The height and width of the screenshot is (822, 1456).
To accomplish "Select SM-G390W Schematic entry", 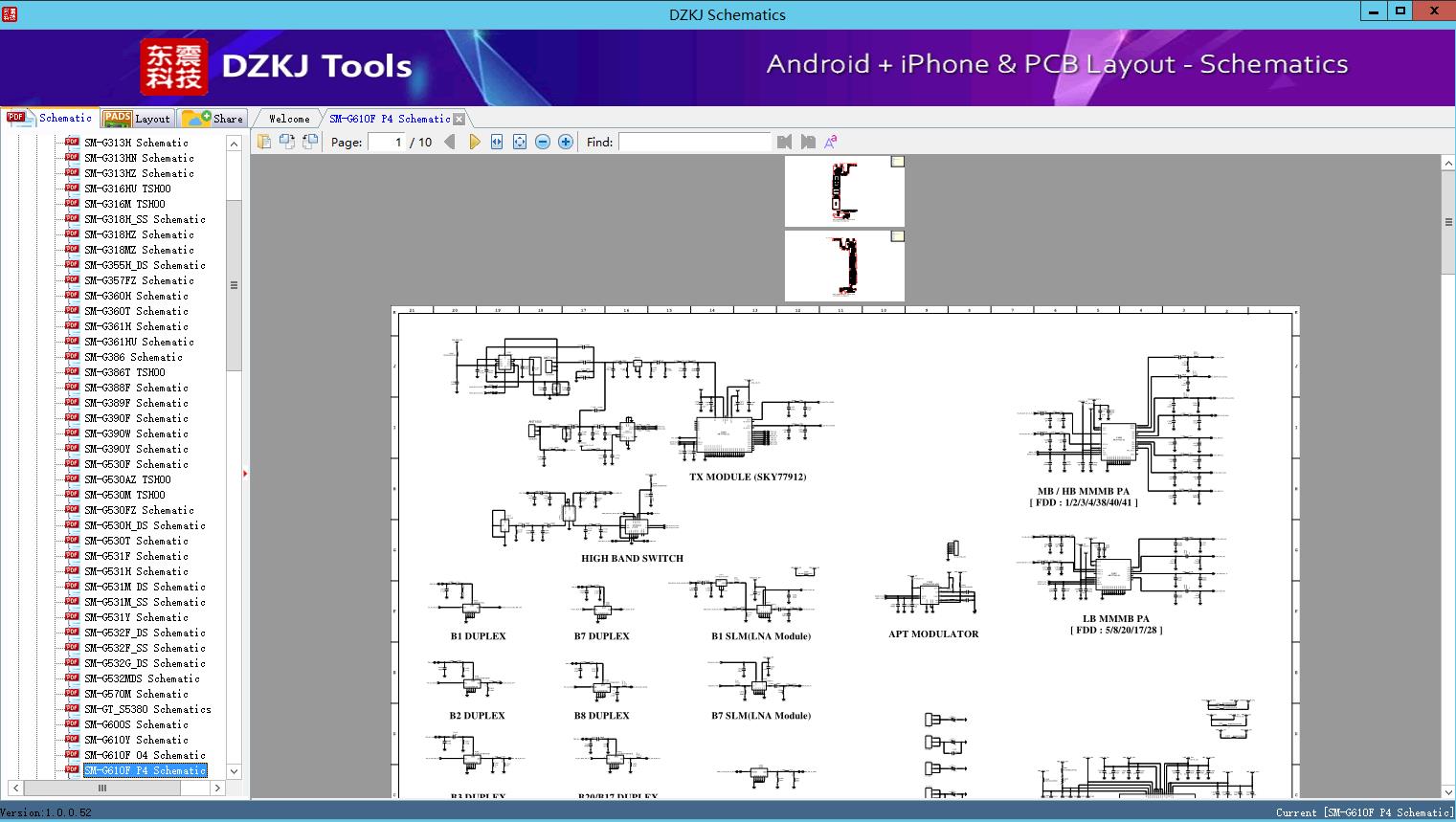I will (136, 433).
